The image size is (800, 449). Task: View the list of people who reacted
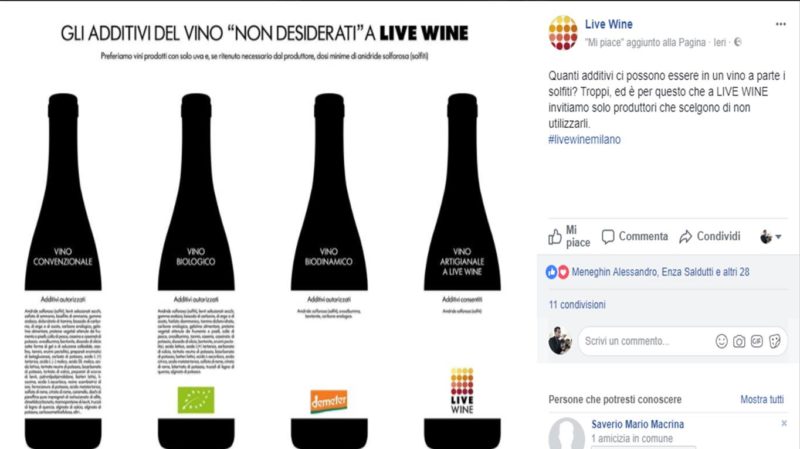660,272
